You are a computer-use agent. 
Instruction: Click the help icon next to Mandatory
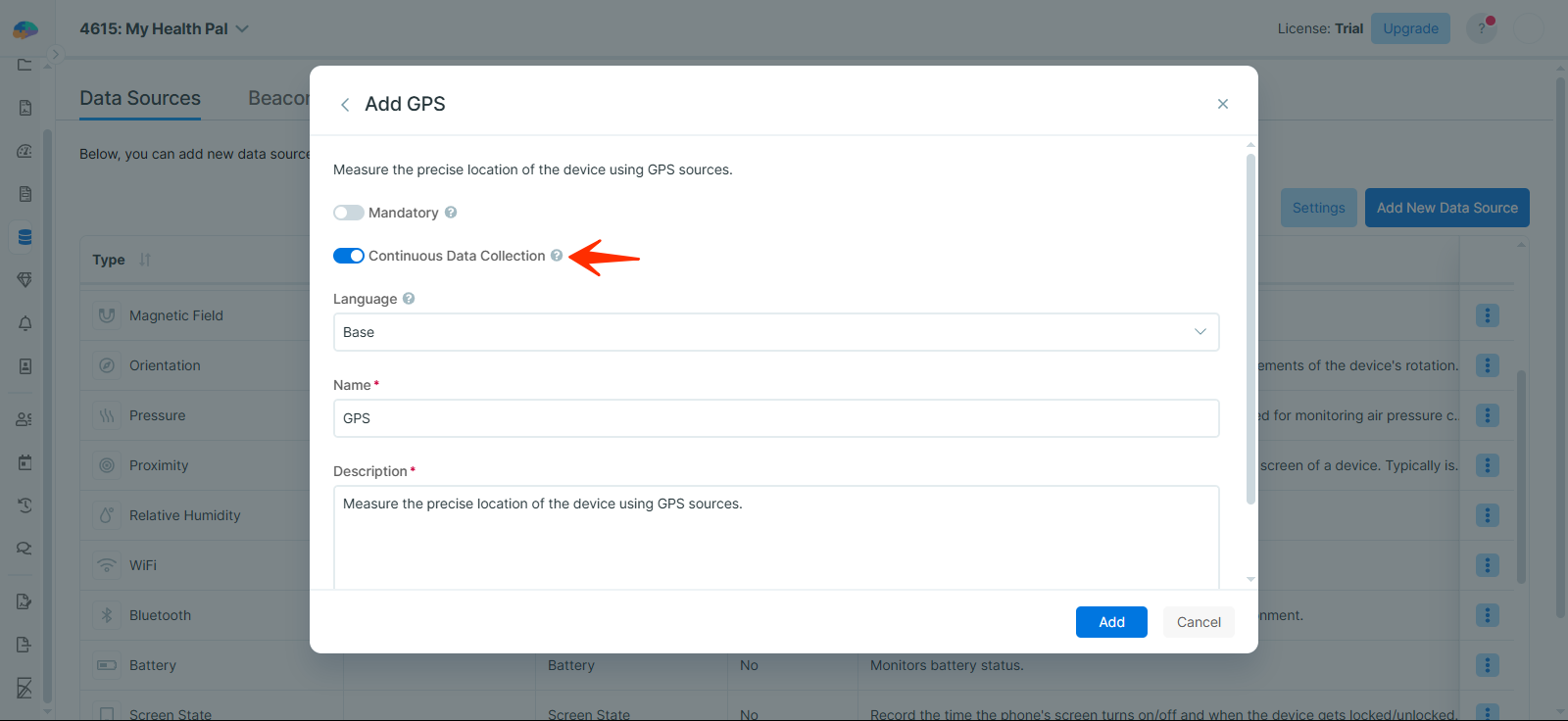click(x=451, y=213)
